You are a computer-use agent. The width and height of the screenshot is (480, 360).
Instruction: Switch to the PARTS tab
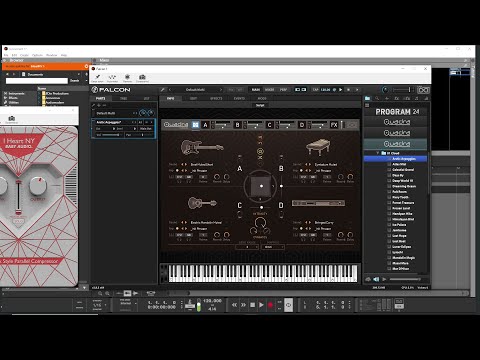(x=100, y=99)
